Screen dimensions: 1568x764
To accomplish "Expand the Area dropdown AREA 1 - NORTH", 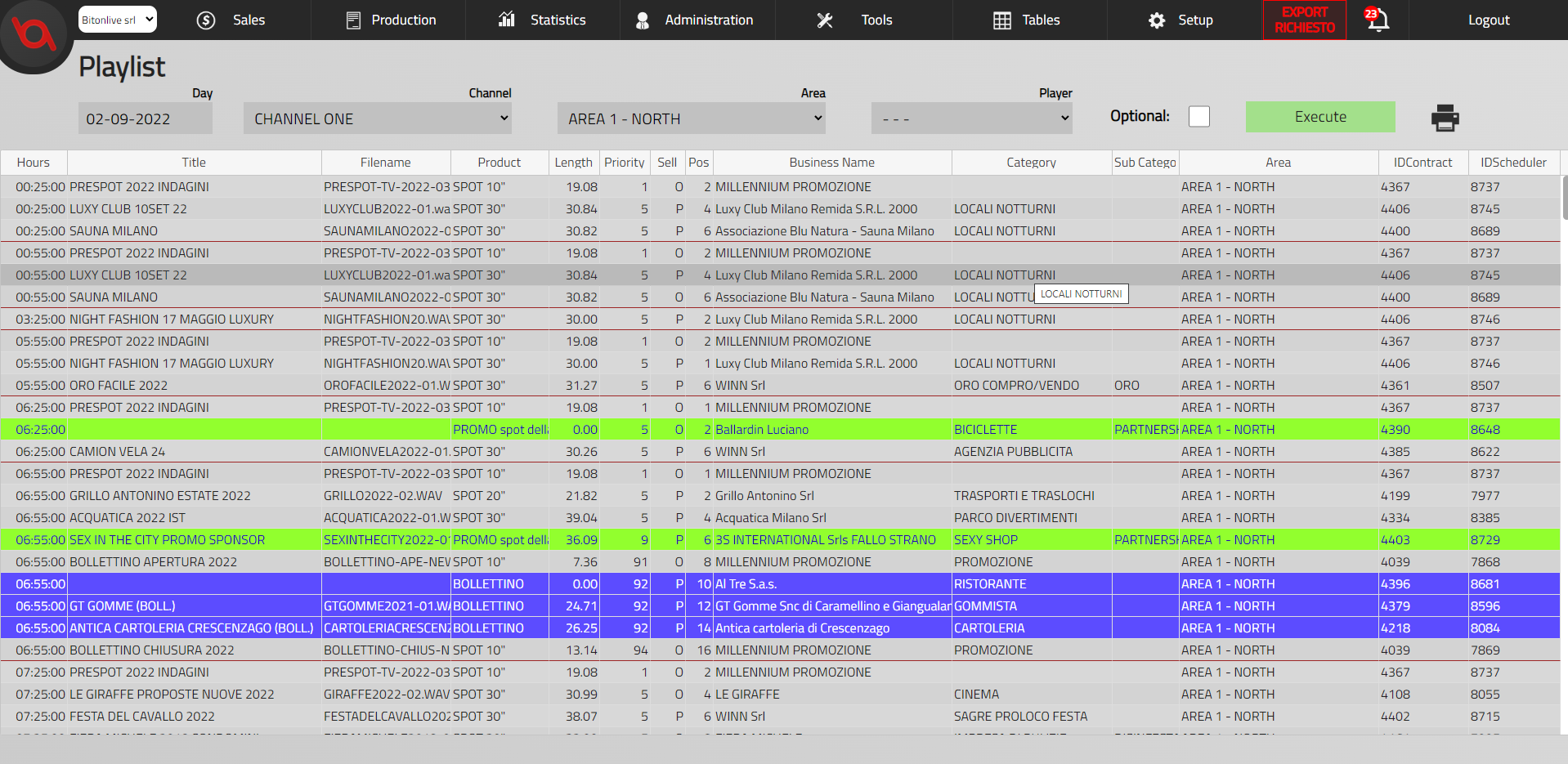I will (692, 118).
